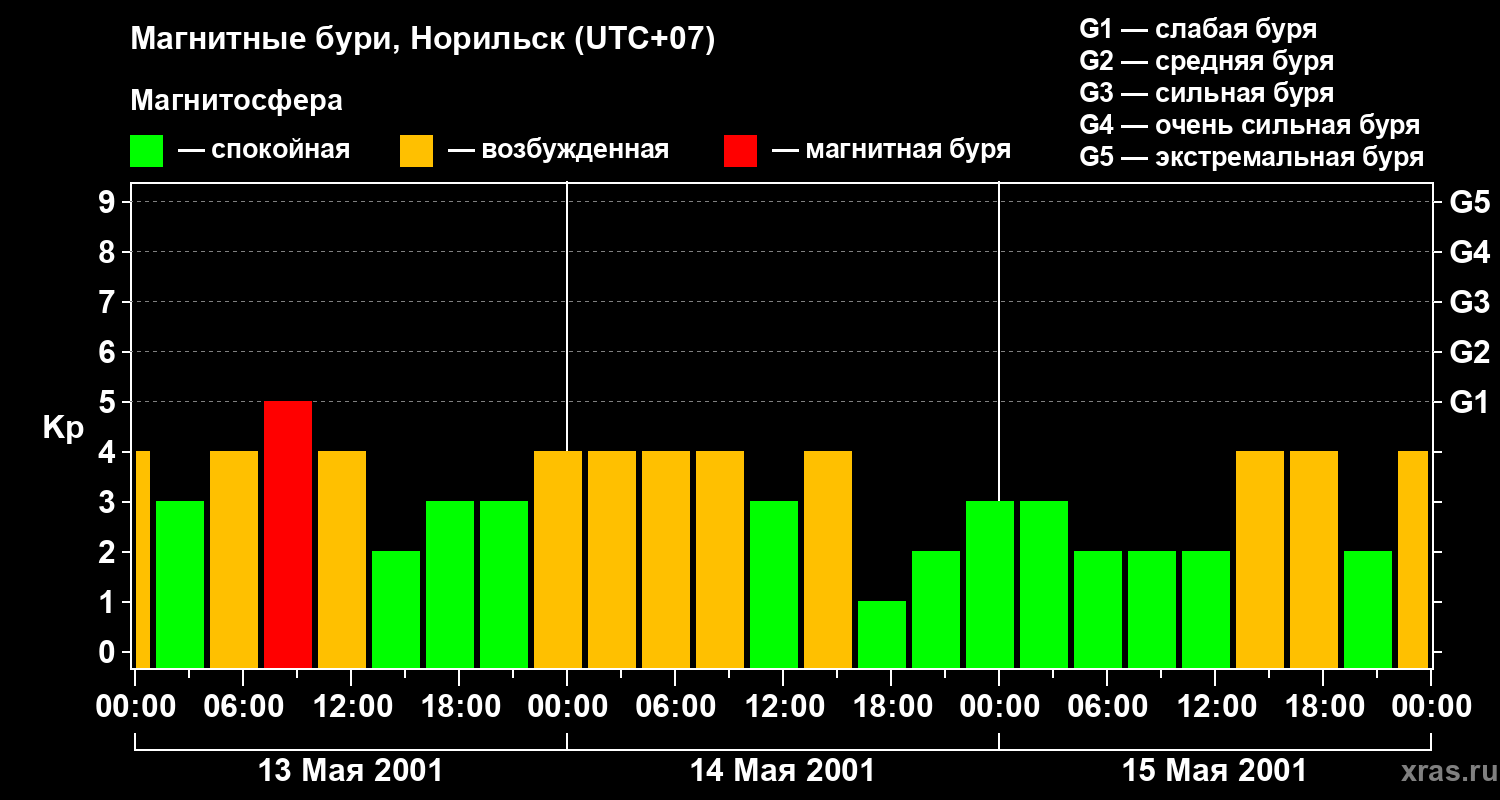Image resolution: width=1500 pixels, height=800 pixels.
Task: Pick the green Kp 2 bar on 13 May
Action: tap(396, 609)
